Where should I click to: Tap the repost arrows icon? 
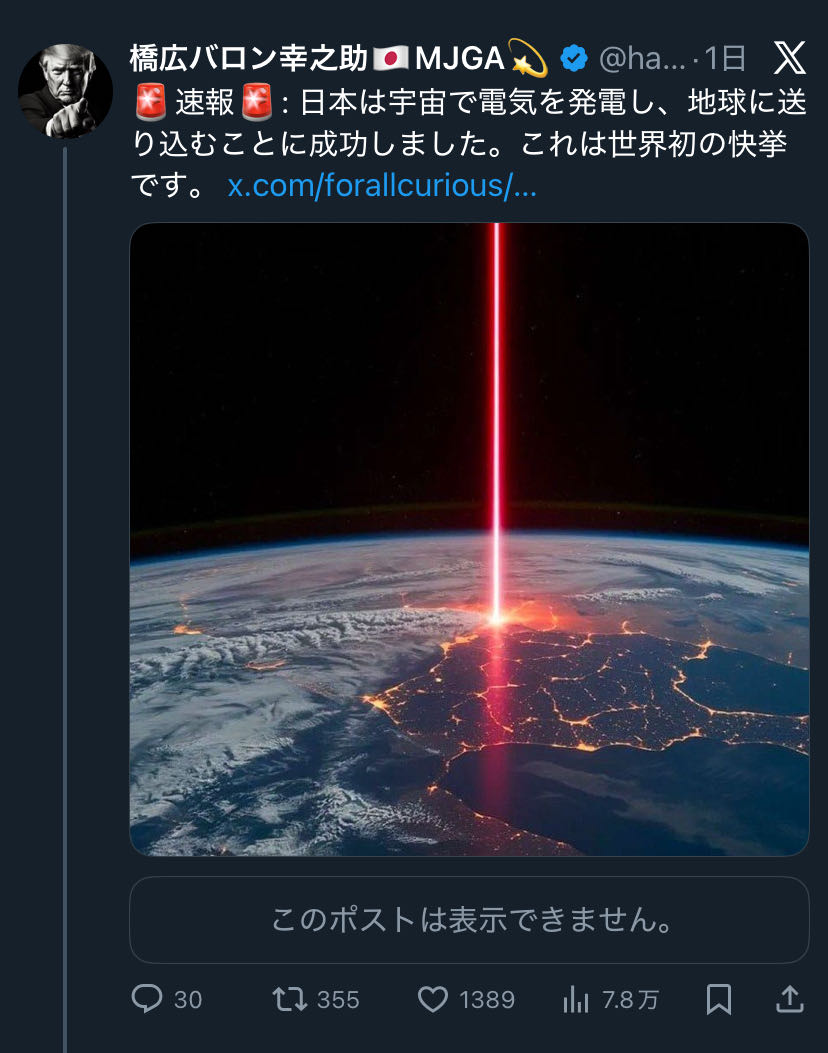[x=290, y=998]
